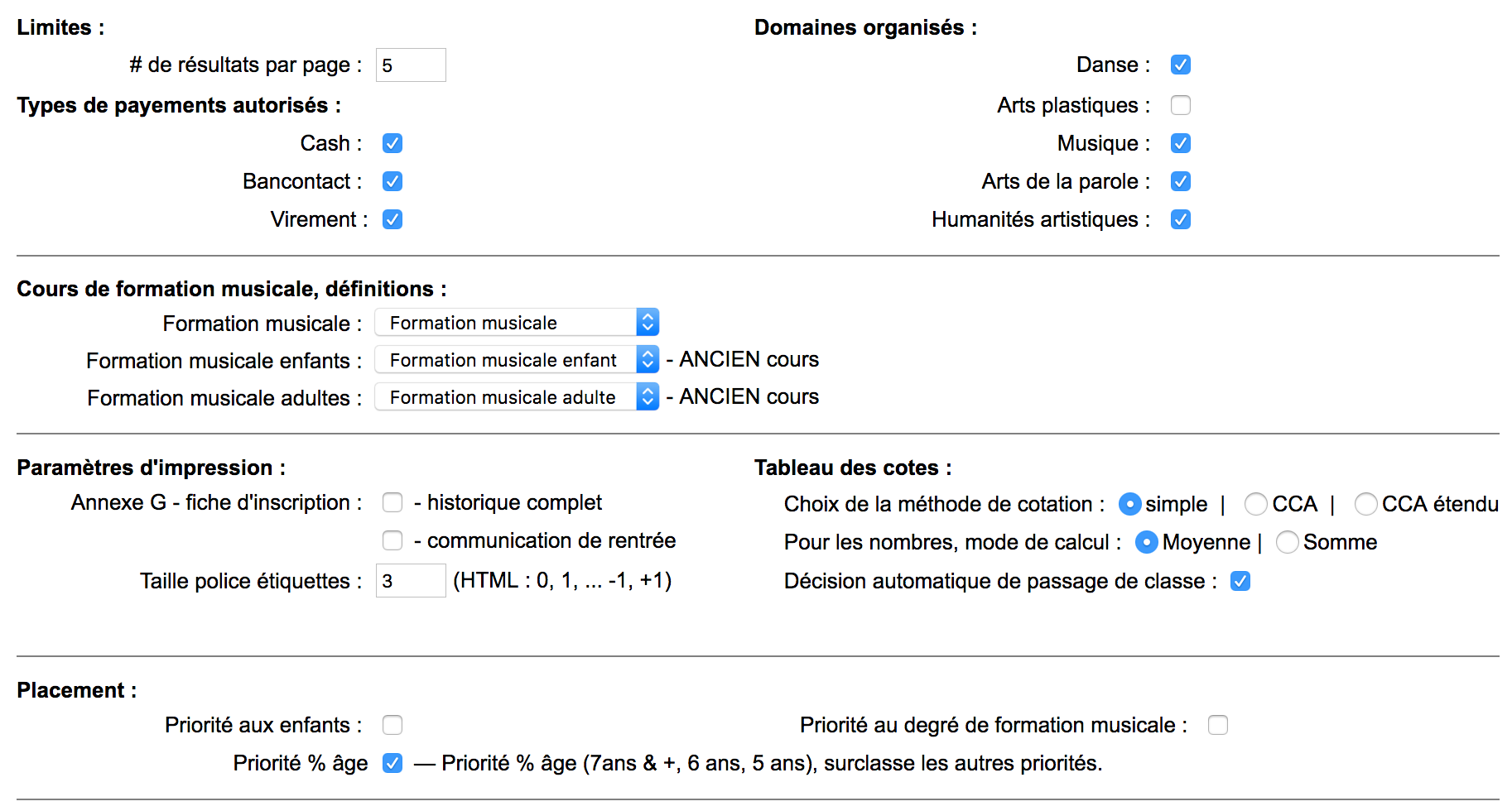The image size is (1512, 811).
Task: Click the résultats par page field
Action: [411, 65]
